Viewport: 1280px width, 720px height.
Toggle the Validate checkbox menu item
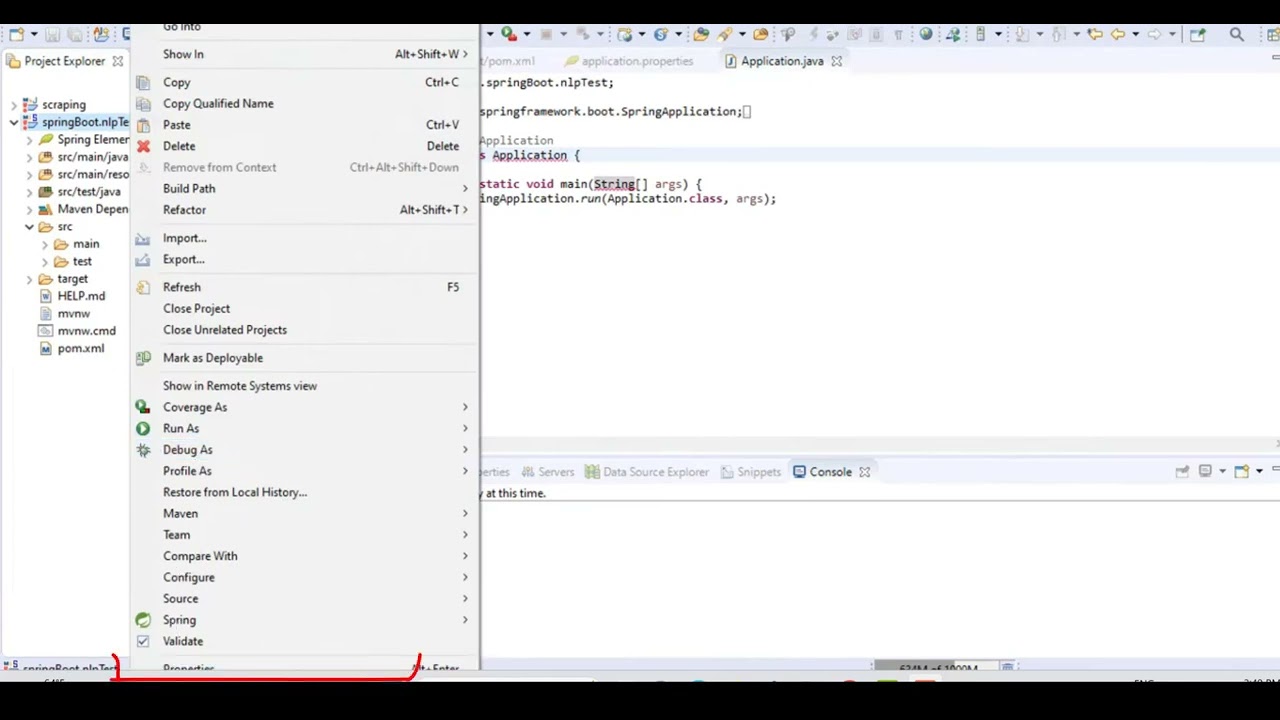click(x=143, y=641)
